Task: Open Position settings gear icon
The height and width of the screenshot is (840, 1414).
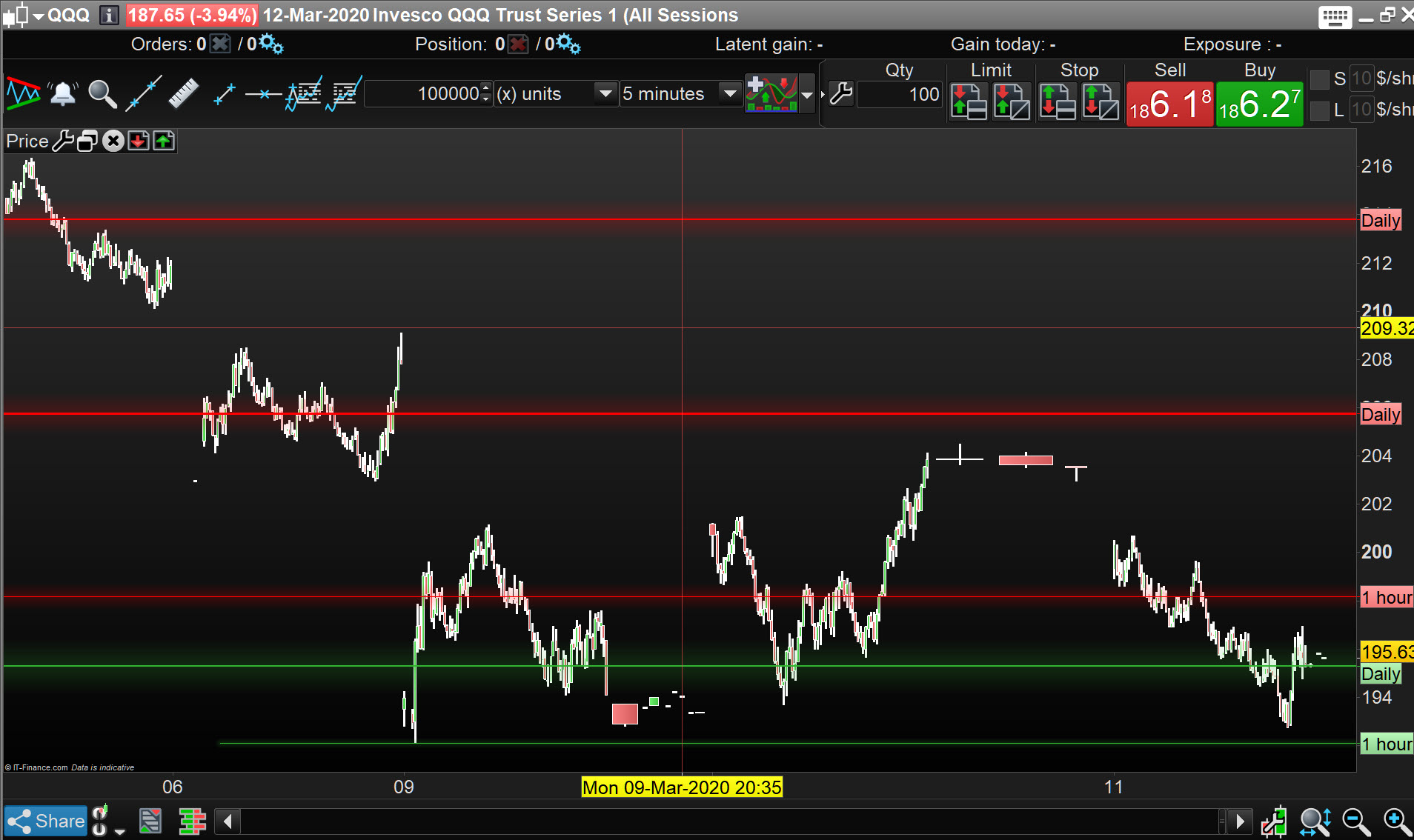Action: (568, 44)
